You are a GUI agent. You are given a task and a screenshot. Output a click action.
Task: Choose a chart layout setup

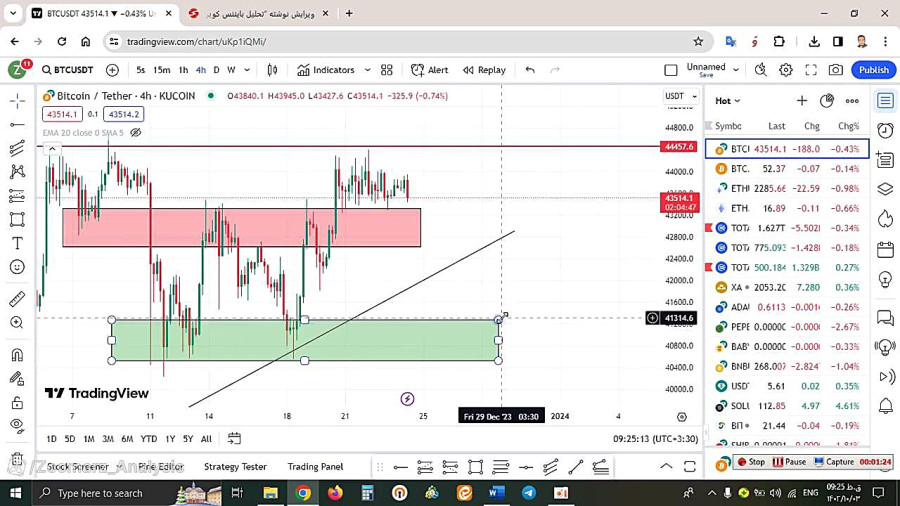click(670, 70)
